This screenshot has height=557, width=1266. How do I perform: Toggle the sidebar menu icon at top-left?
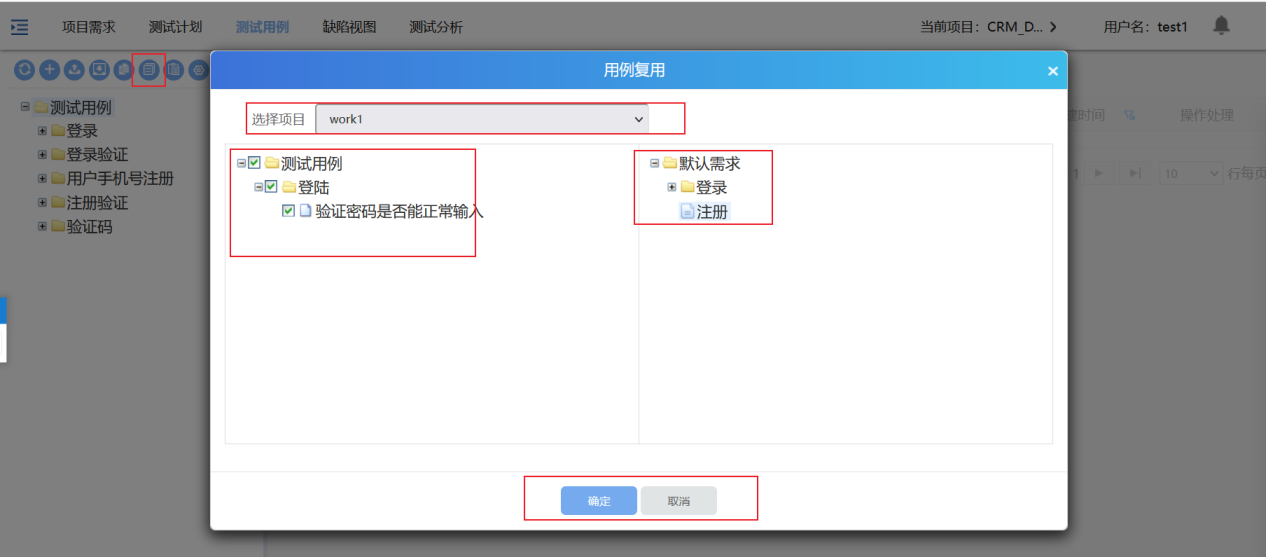[19, 27]
